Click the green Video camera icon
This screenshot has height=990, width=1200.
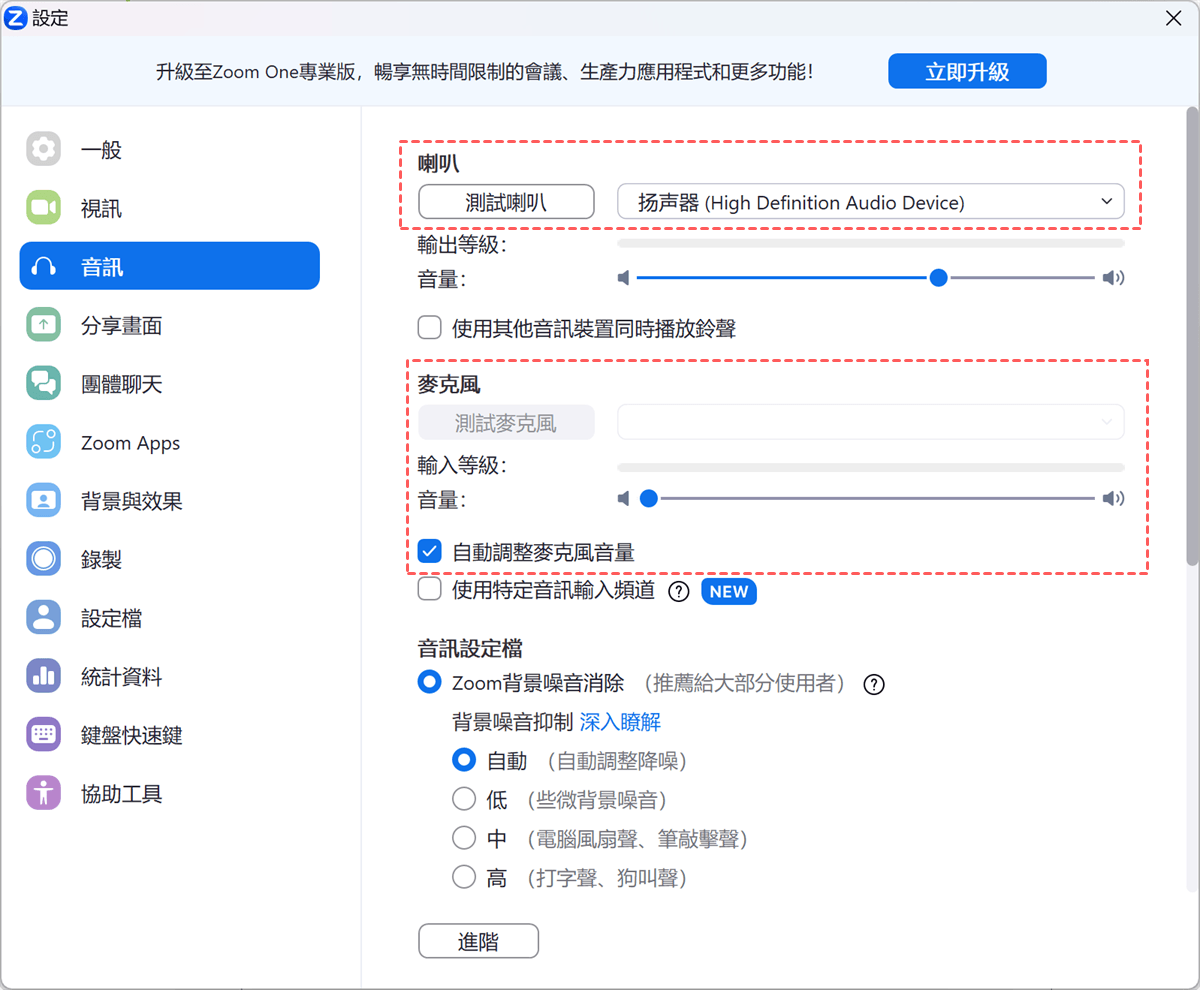coord(43,208)
